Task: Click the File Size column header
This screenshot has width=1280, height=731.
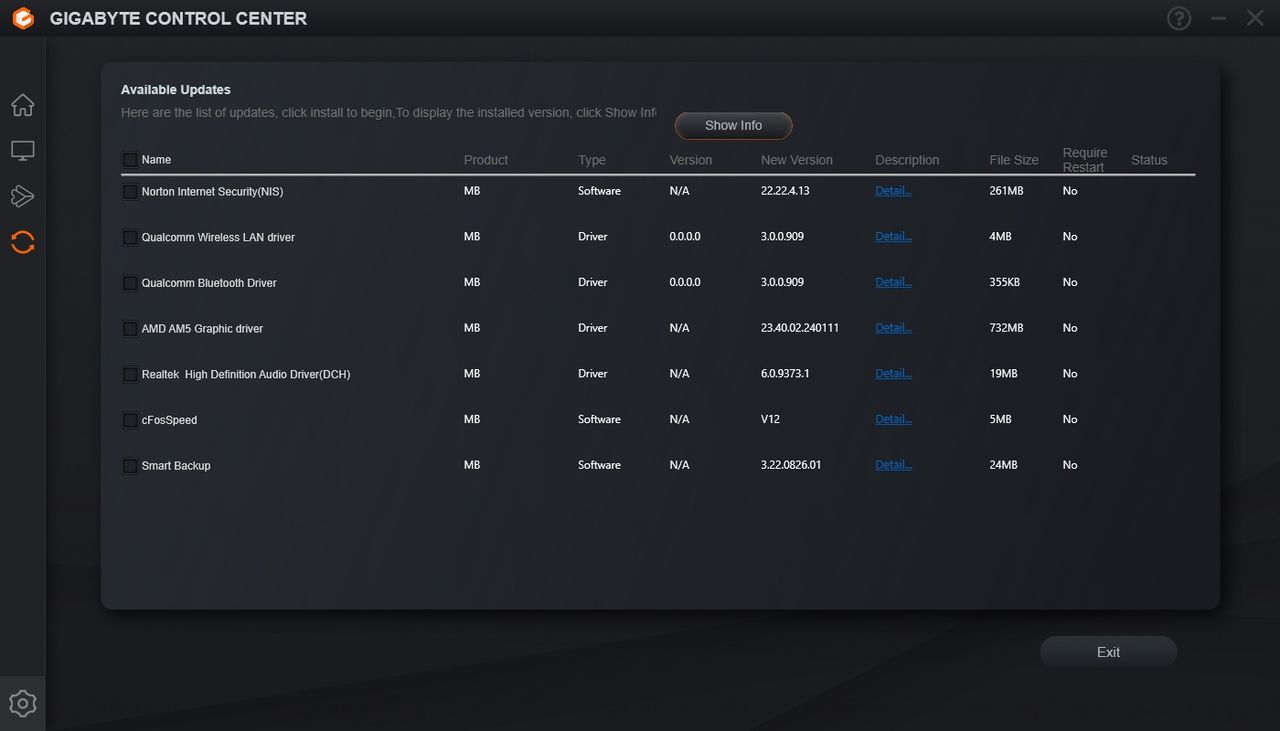Action: (1014, 160)
